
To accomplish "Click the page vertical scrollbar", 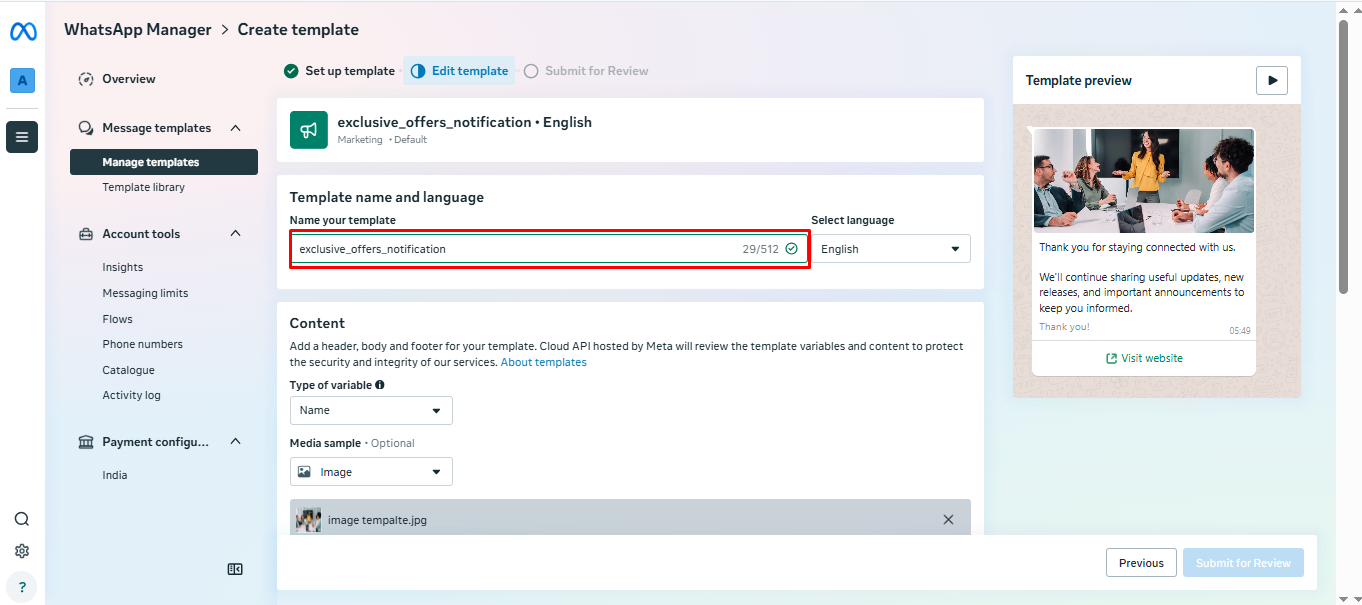I will [x=1343, y=158].
